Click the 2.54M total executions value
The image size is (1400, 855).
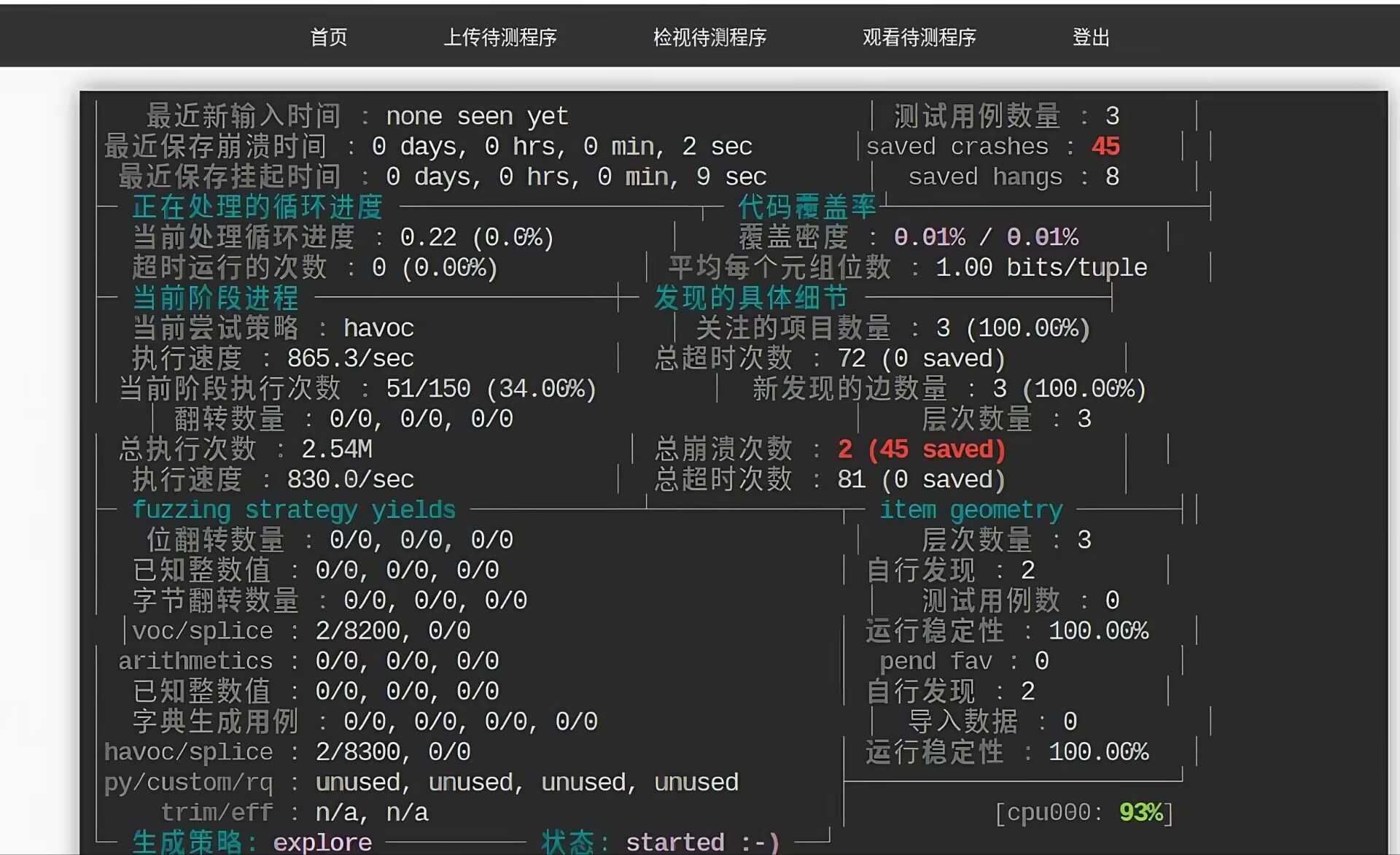[x=337, y=449]
